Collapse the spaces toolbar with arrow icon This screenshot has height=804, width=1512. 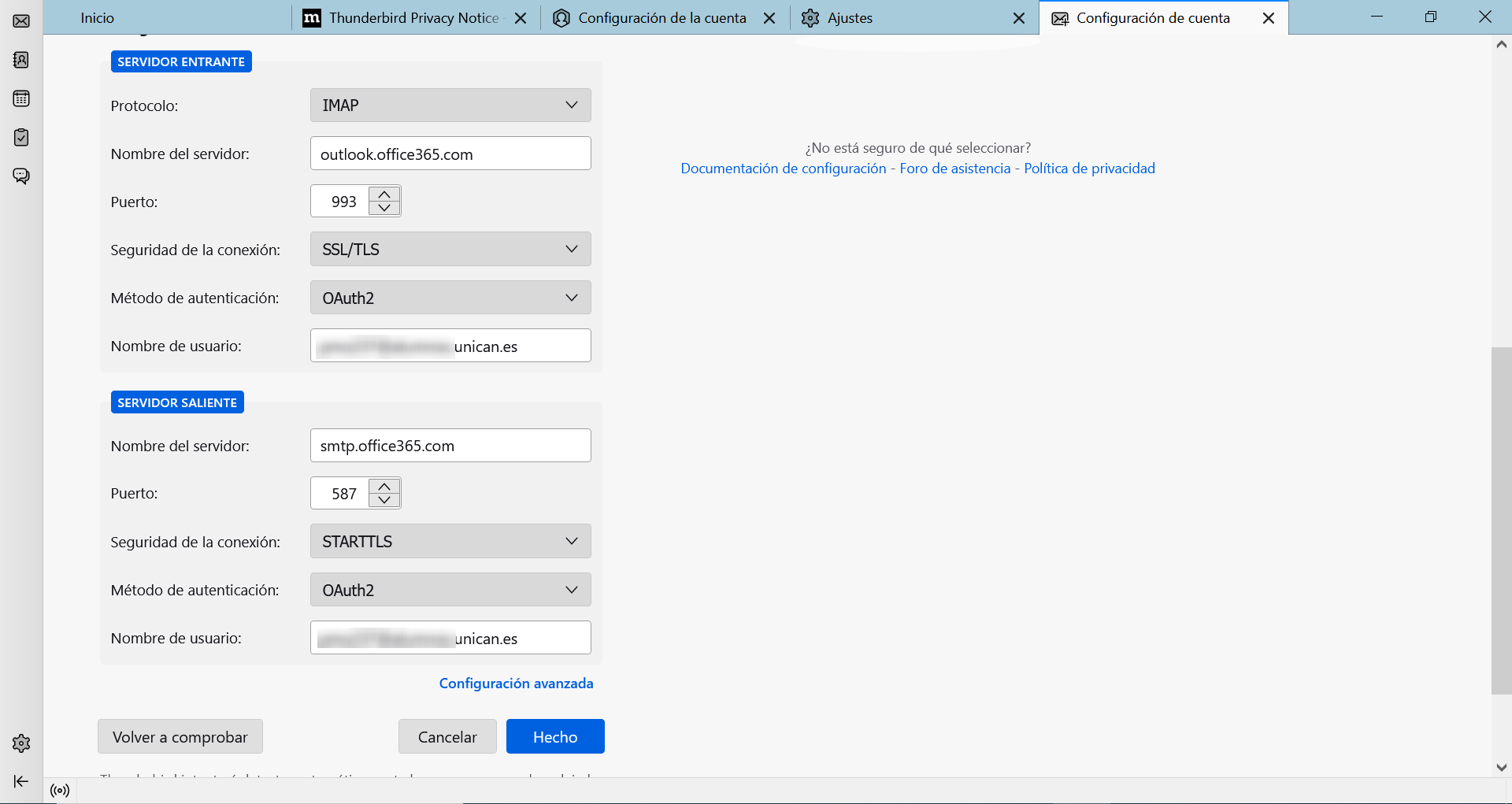tap(21, 781)
